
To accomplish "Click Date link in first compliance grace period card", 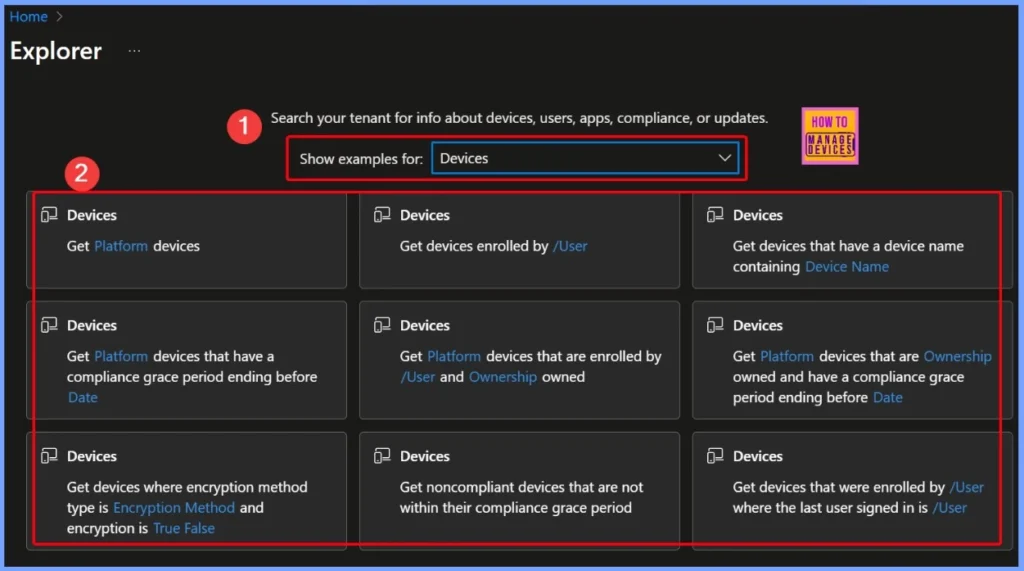I will point(82,397).
